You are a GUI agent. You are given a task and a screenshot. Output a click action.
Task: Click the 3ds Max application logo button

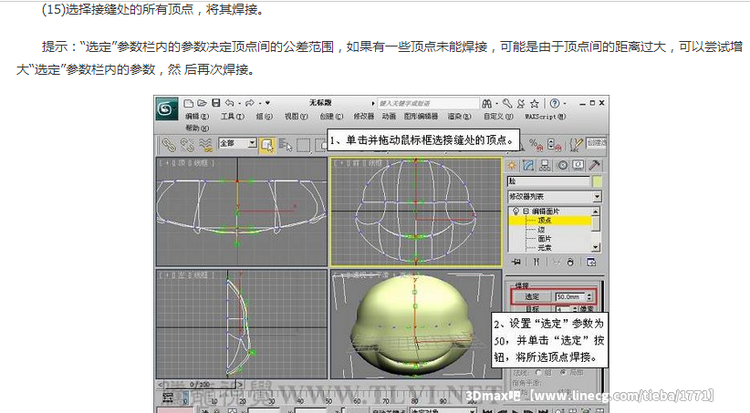(166, 109)
